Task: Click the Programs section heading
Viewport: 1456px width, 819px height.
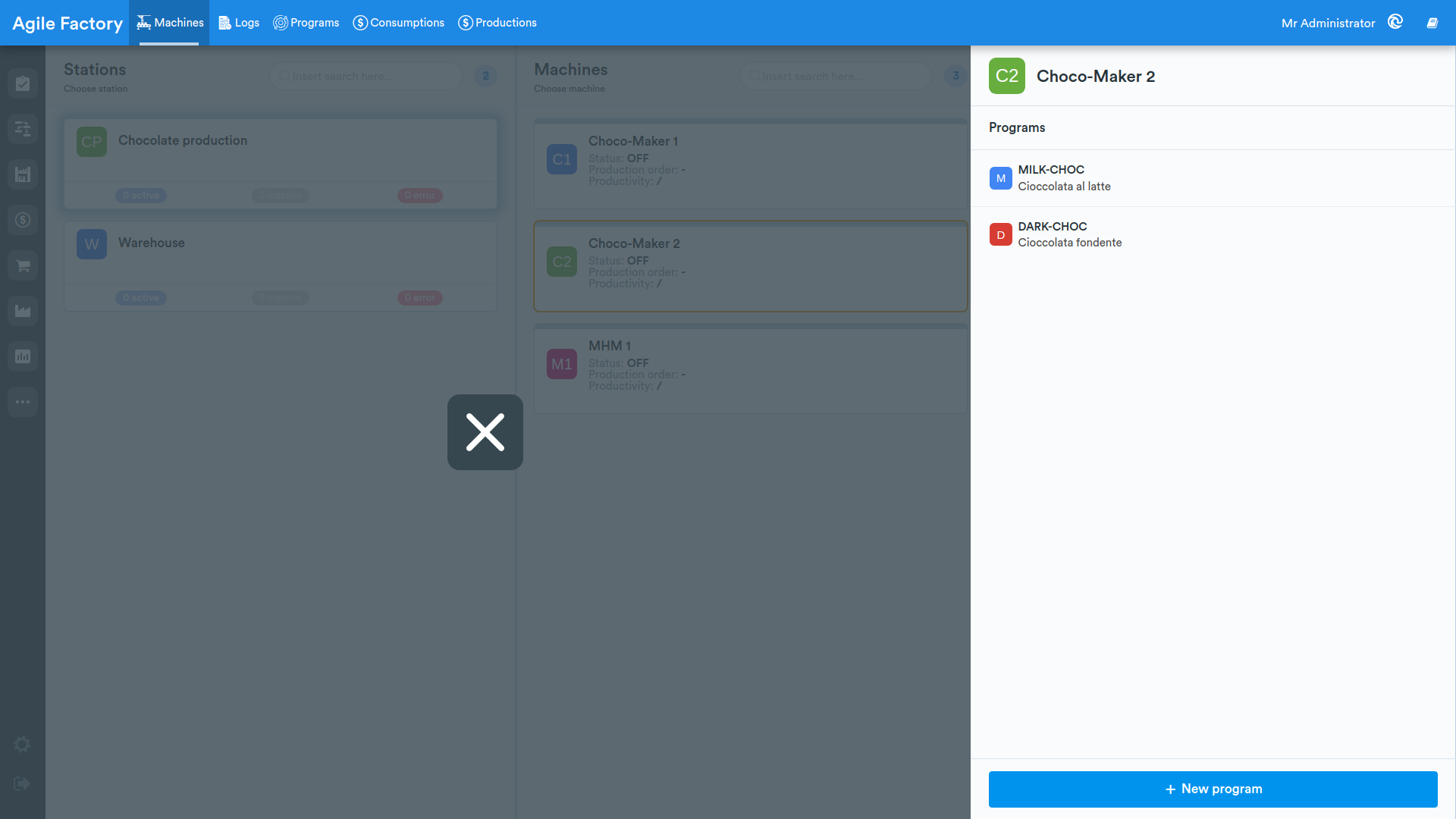Action: tap(1016, 127)
